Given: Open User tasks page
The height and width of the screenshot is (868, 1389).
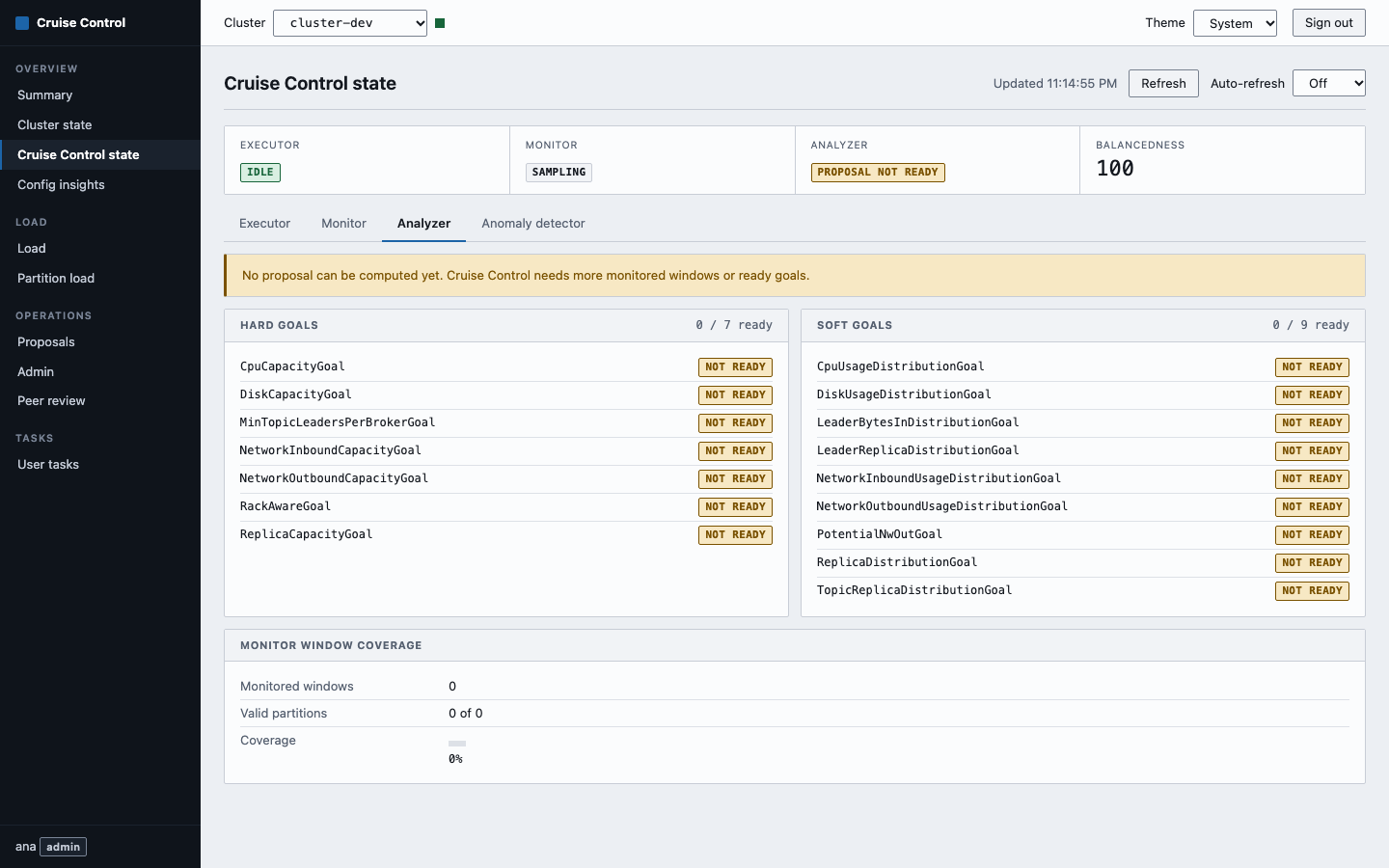Looking at the screenshot, I should coord(100,465).
